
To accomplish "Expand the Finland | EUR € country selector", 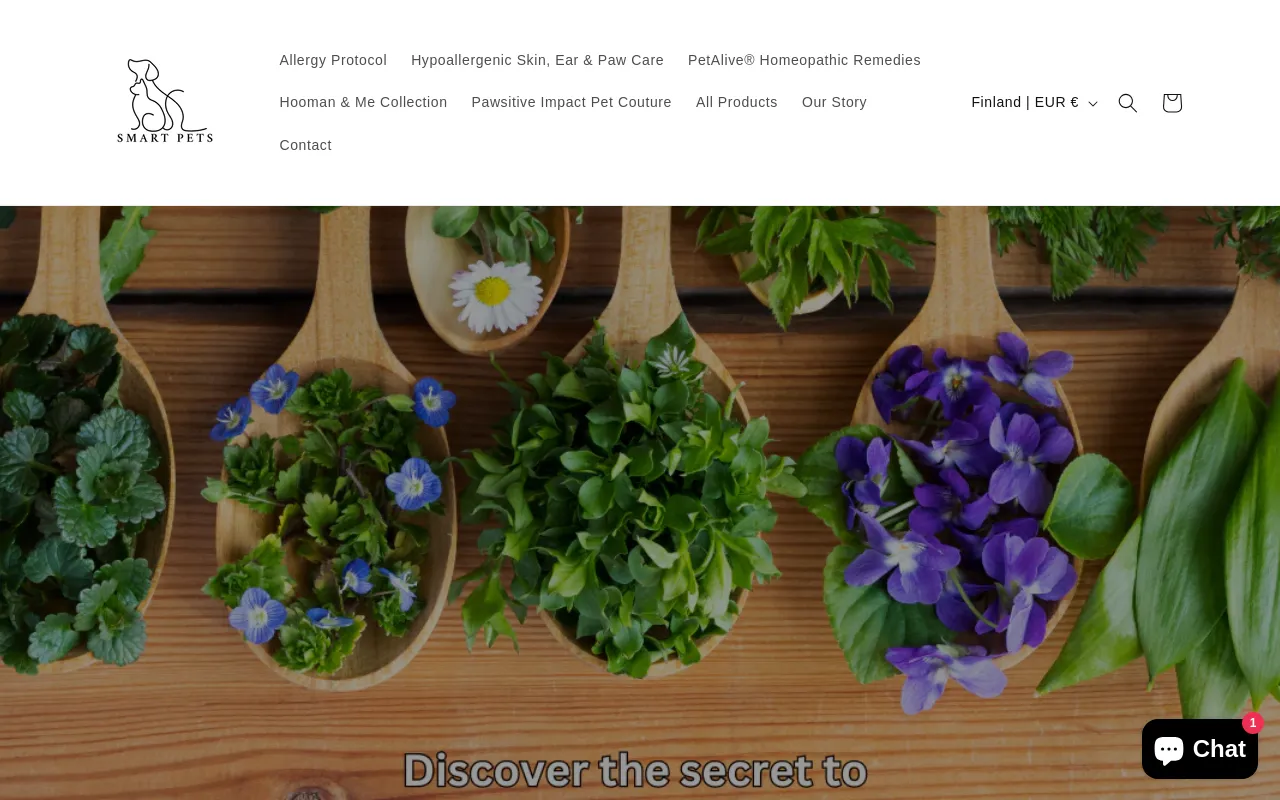I will (1034, 103).
